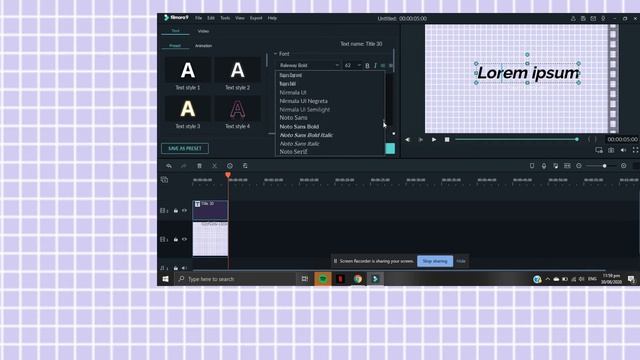Mute the audio track
This screenshot has height=360, width=640.
184,268
